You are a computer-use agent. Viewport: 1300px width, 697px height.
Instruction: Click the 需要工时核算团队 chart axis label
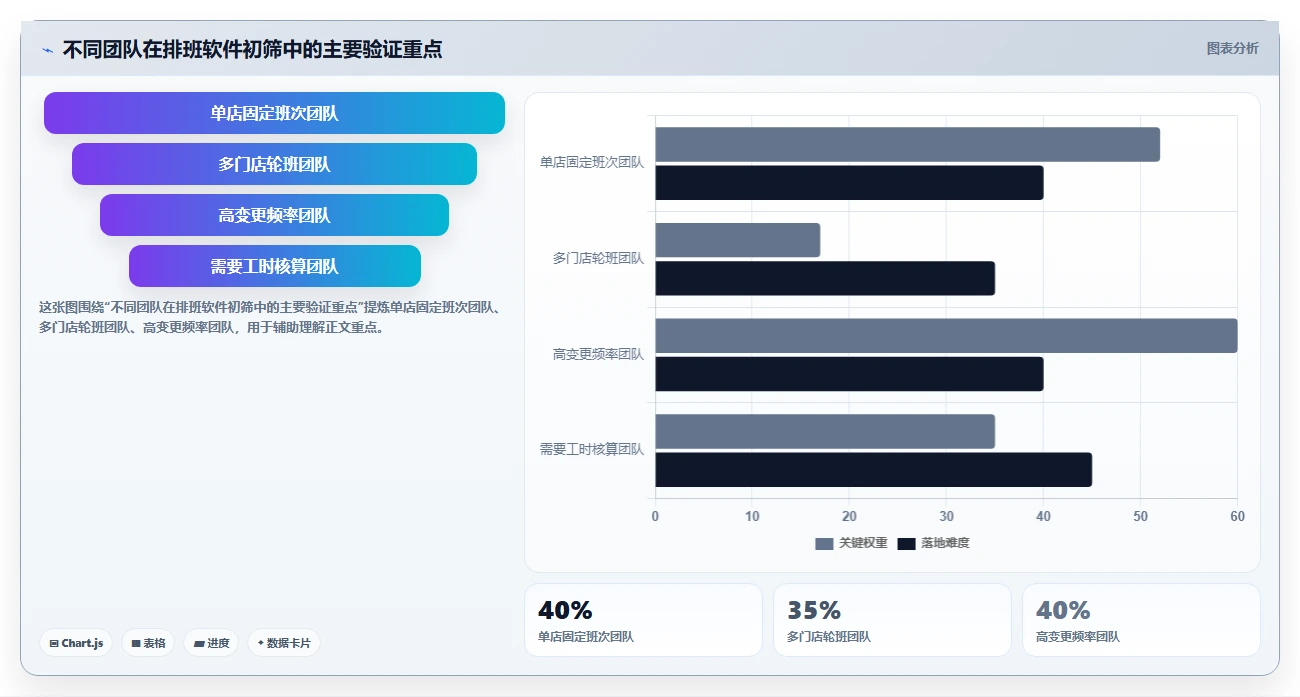(x=592, y=450)
